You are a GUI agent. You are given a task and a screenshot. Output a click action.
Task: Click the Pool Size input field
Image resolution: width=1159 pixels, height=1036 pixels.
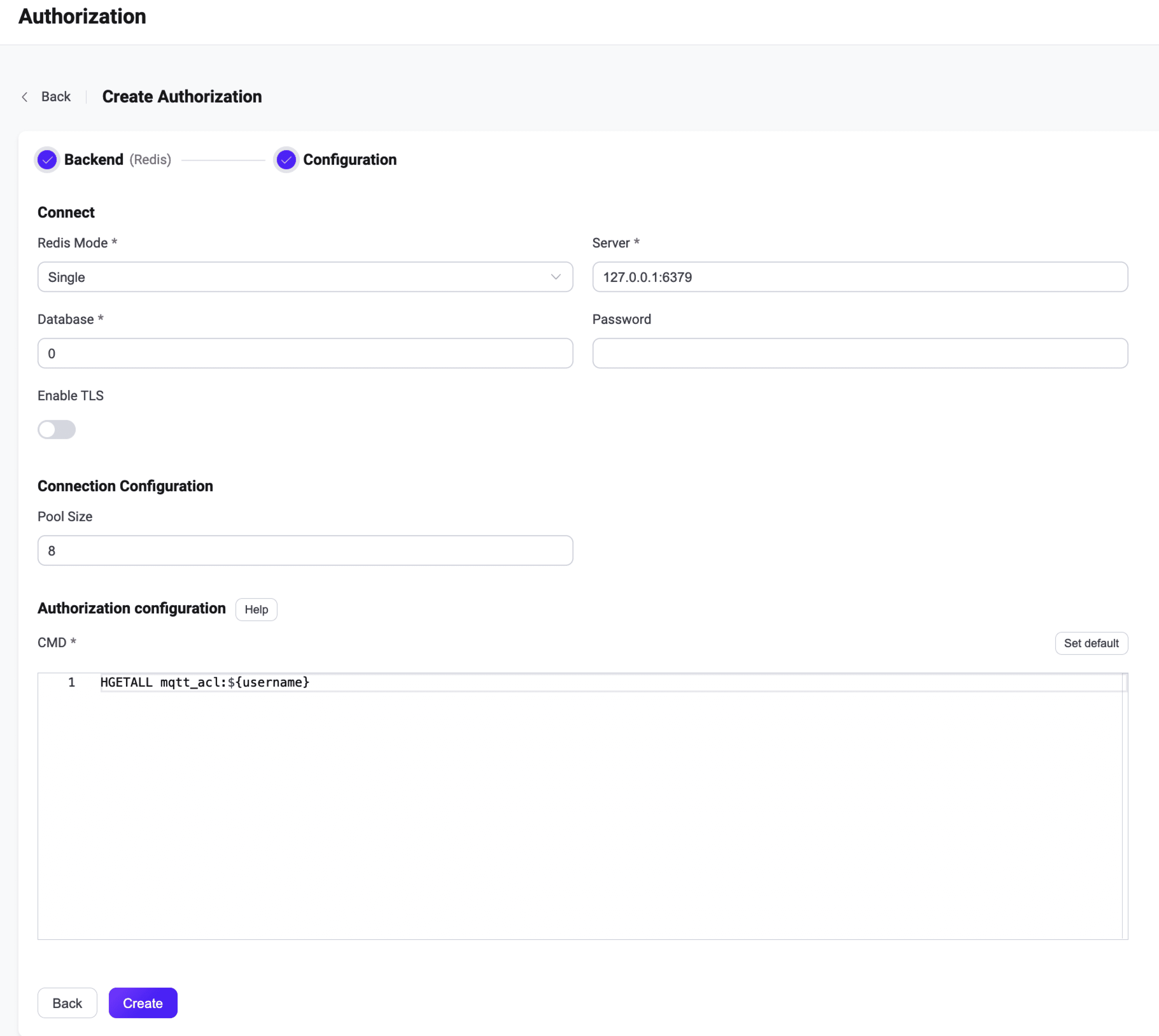click(x=305, y=550)
